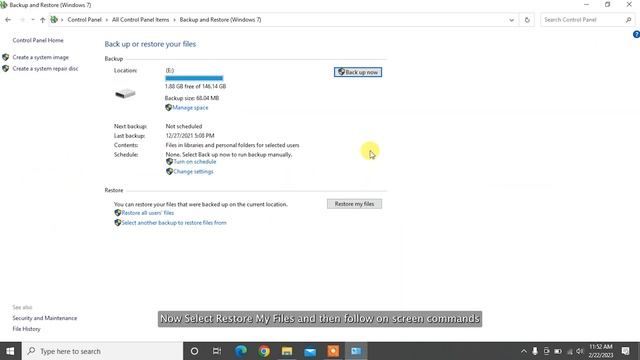Click shield icon beside Create a system image
The image size is (640, 360).
click(x=5, y=57)
